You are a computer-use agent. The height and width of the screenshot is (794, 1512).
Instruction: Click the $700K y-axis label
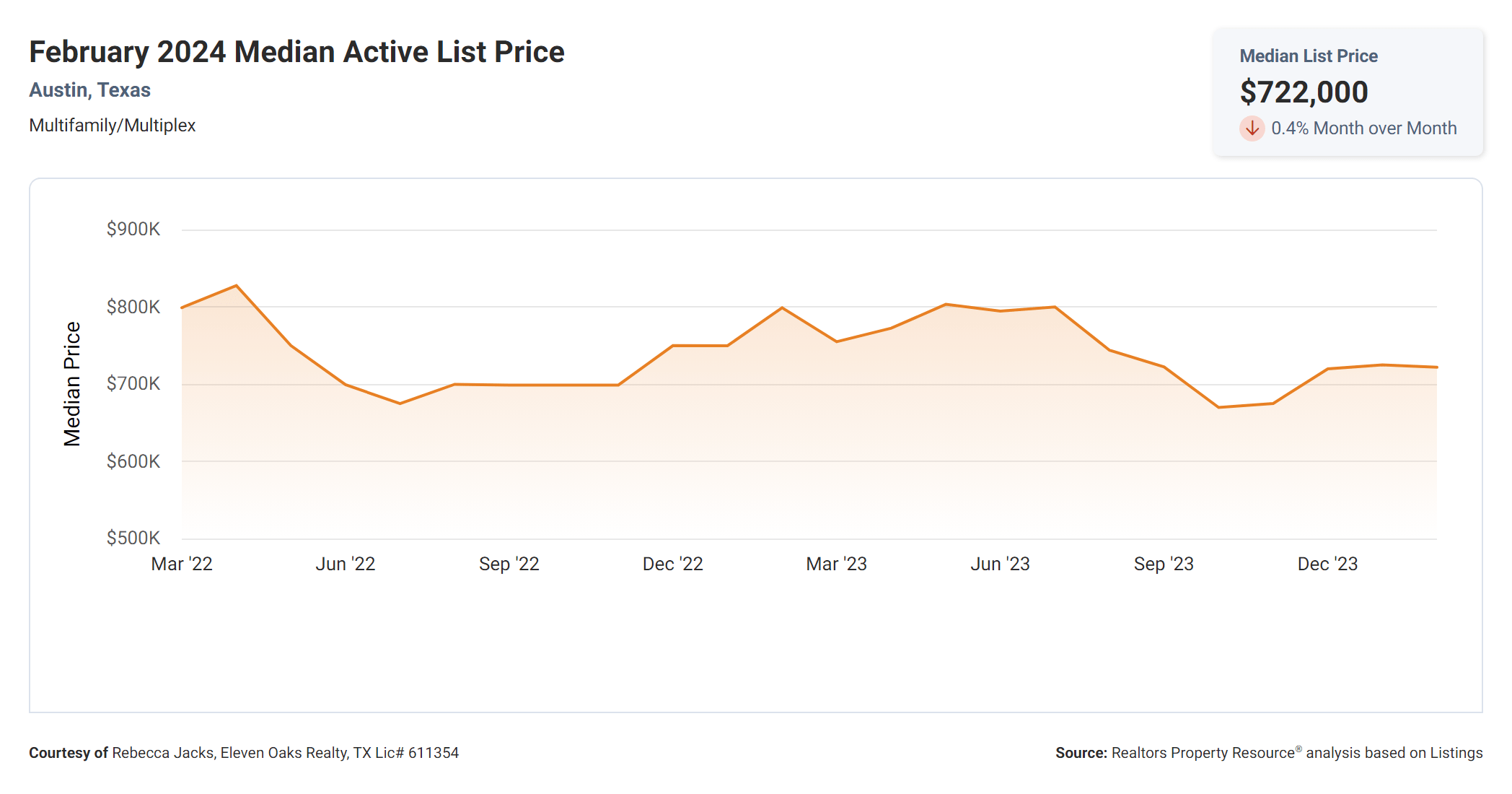[x=133, y=384]
